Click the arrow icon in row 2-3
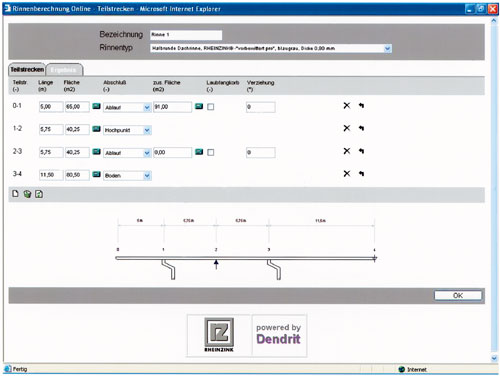The height and width of the screenshot is (376, 500). click(361, 151)
